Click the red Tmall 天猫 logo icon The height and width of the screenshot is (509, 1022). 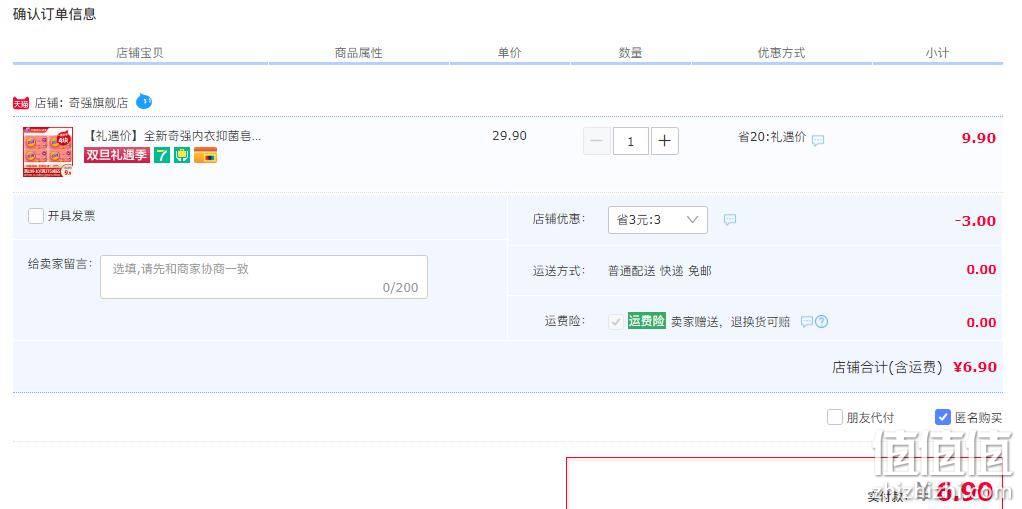tap(21, 103)
